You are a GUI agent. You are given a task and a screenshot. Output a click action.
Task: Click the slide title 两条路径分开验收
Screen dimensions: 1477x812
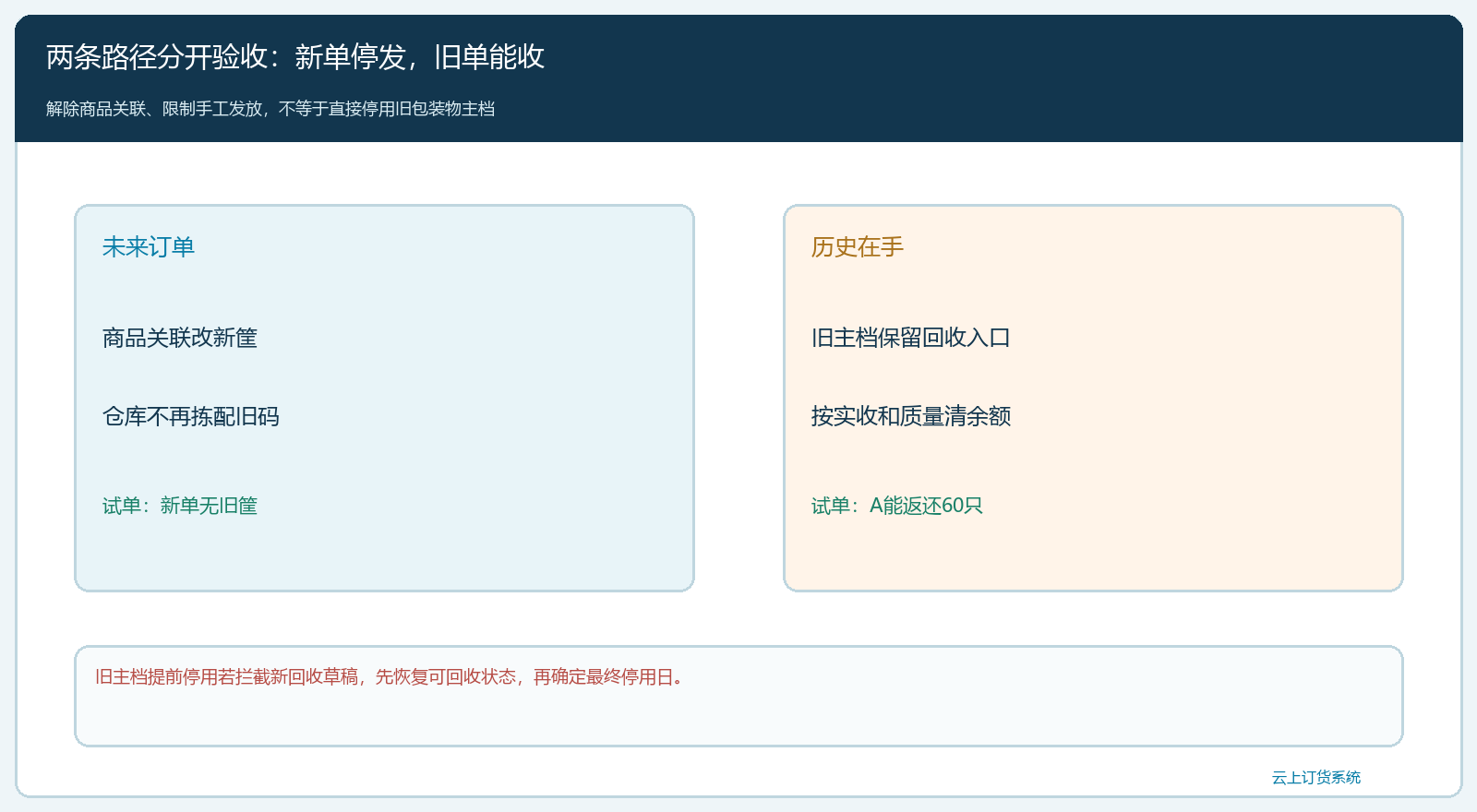[295, 57]
